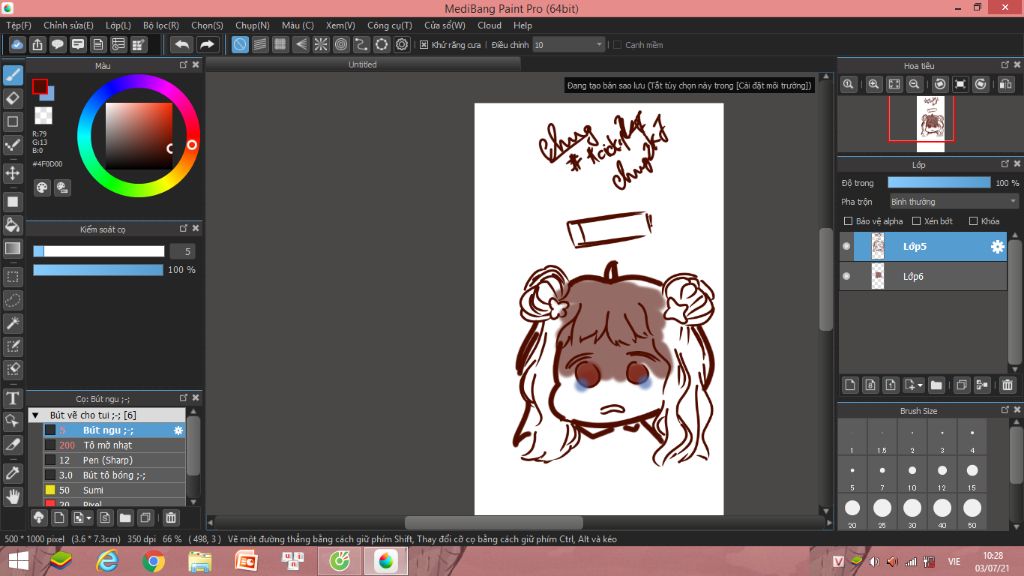This screenshot has width=1024, height=576.
Task: Add a new layer in Lớp panel
Action: [x=850, y=385]
